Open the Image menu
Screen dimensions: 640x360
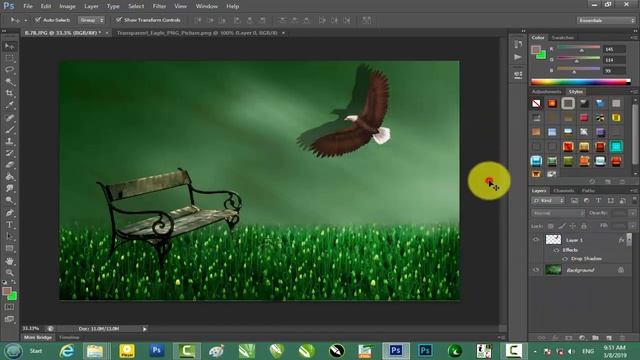pyautogui.click(x=67, y=6)
